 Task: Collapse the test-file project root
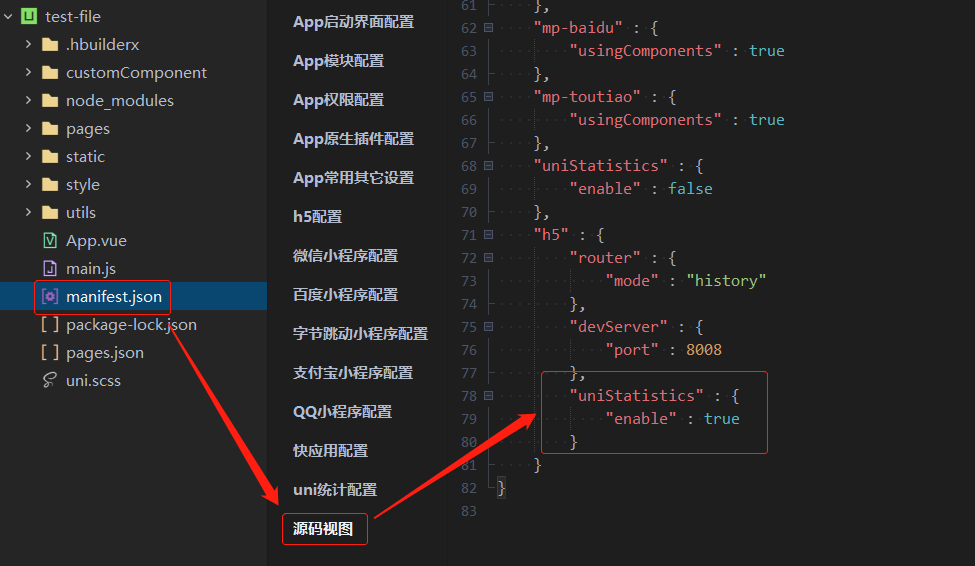(x=8, y=17)
